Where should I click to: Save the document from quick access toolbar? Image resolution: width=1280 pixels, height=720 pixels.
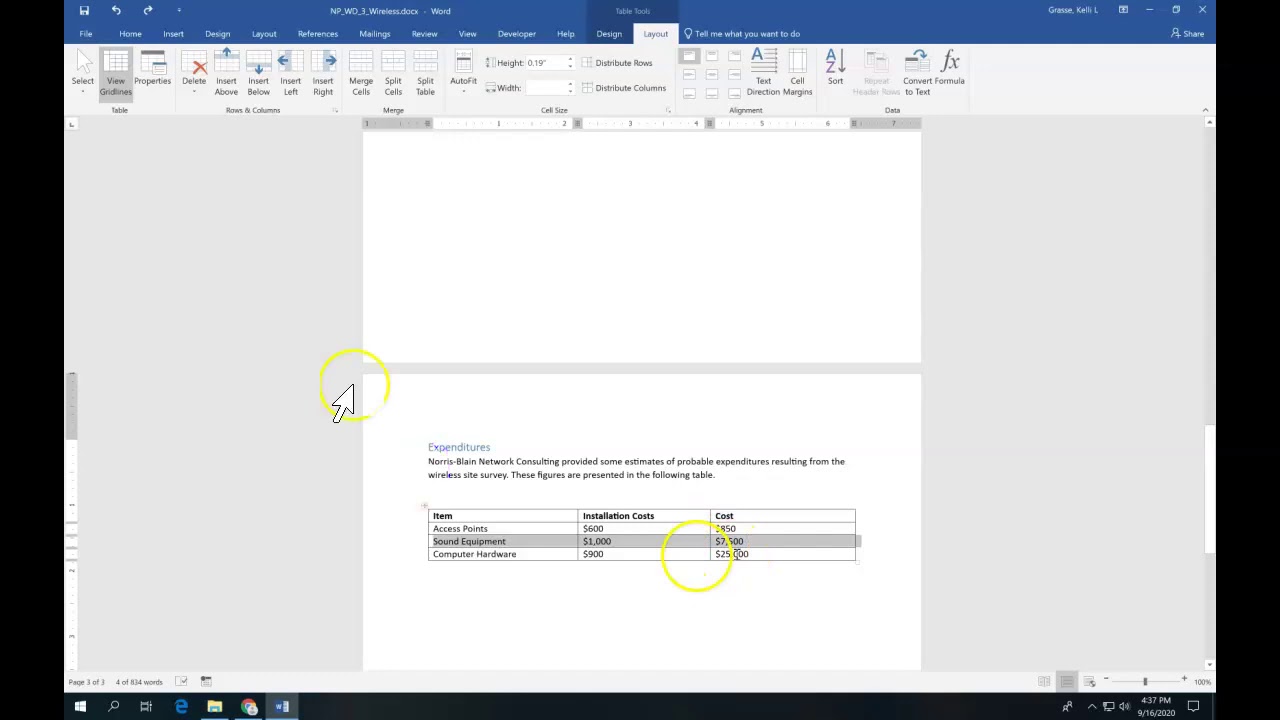84,10
